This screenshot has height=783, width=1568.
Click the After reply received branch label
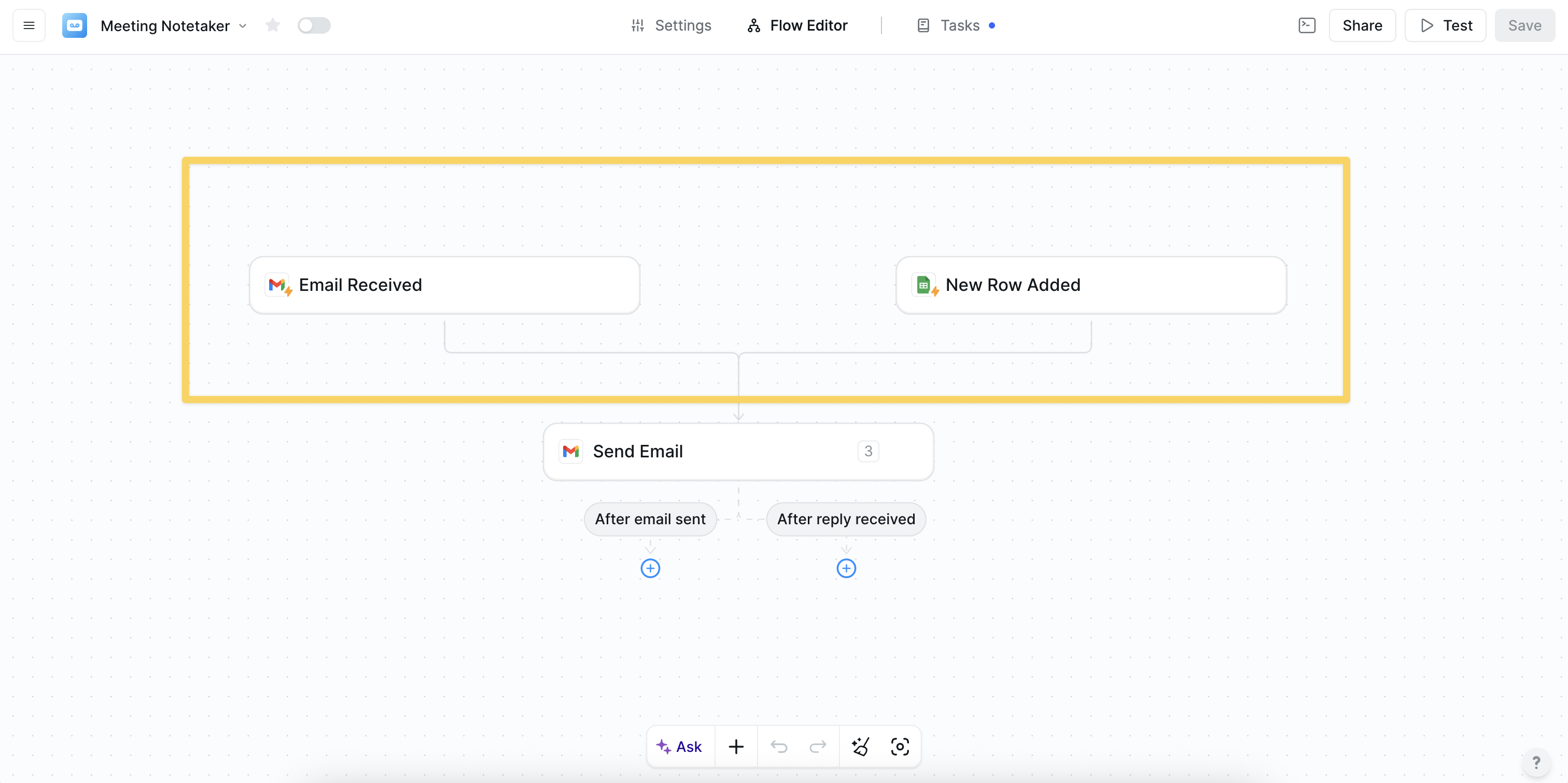pos(846,519)
